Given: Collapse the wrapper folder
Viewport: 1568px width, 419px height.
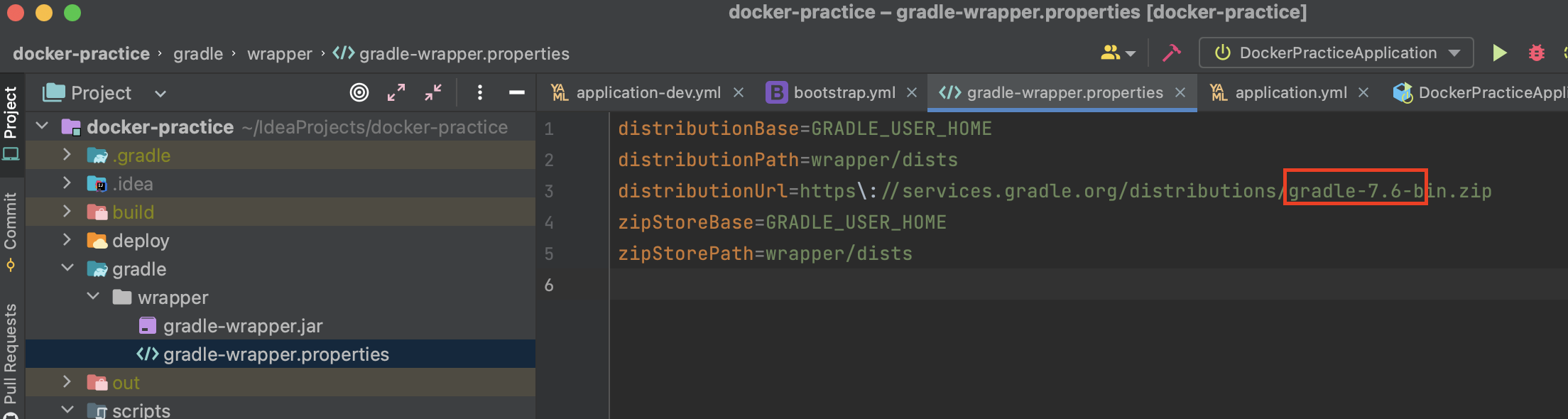Looking at the screenshot, I should (93, 297).
